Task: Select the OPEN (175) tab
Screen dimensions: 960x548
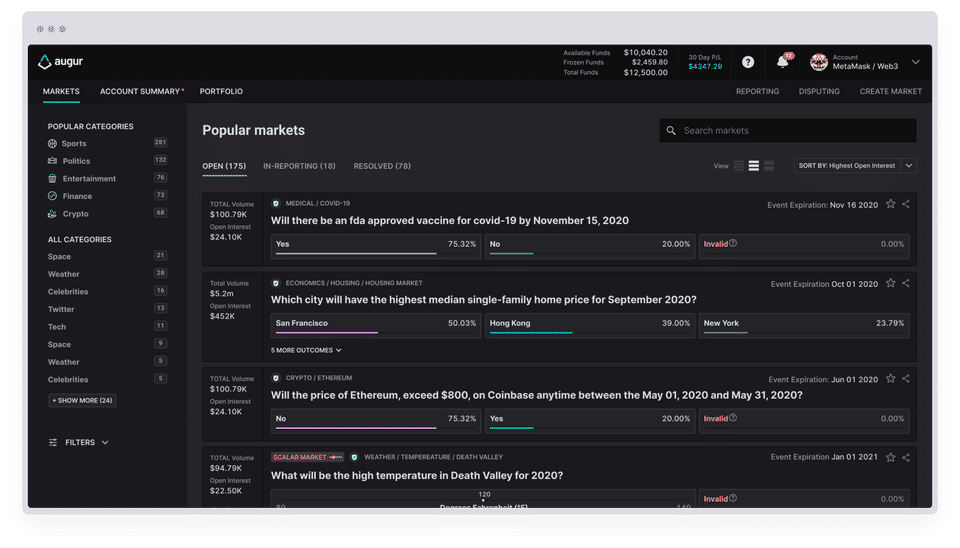Action: coord(224,166)
